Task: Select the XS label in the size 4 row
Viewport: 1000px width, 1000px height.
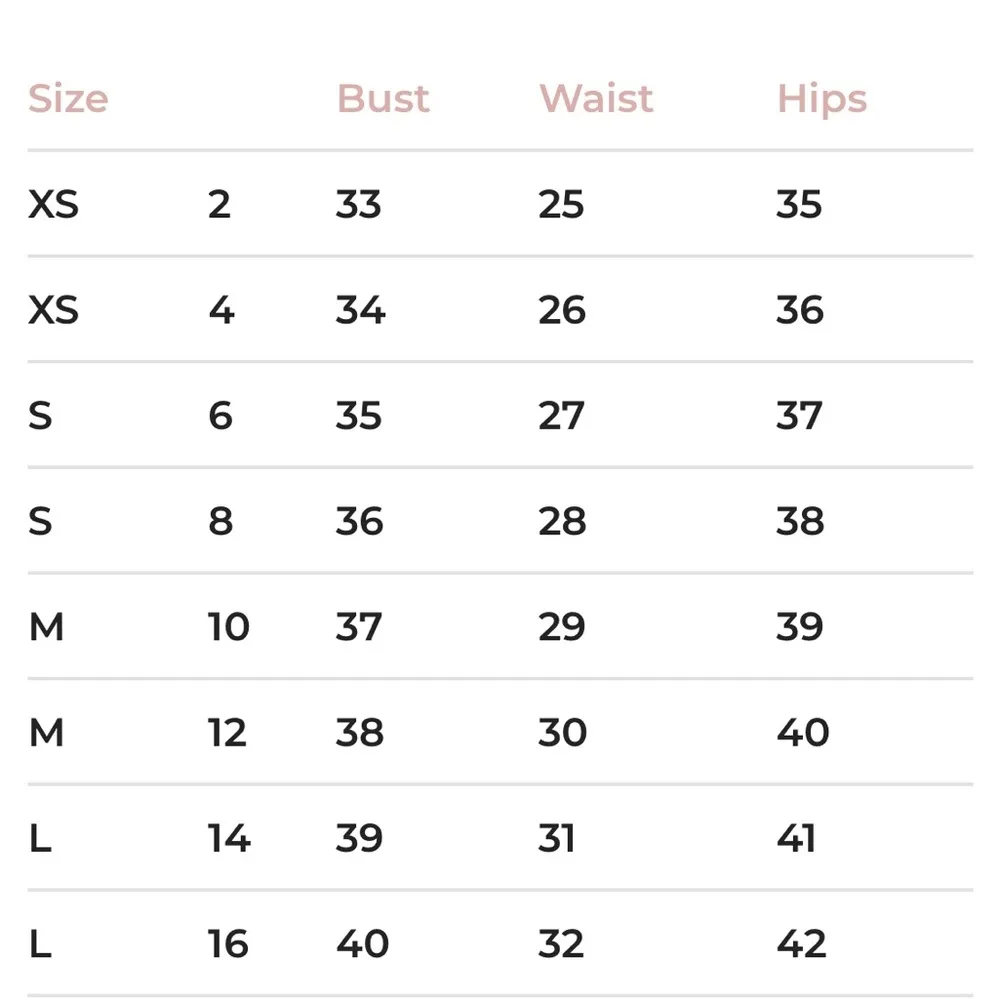Action: 53,310
